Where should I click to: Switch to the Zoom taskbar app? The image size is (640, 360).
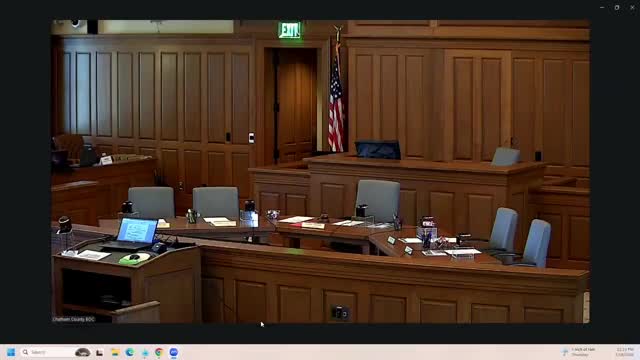click(173, 352)
